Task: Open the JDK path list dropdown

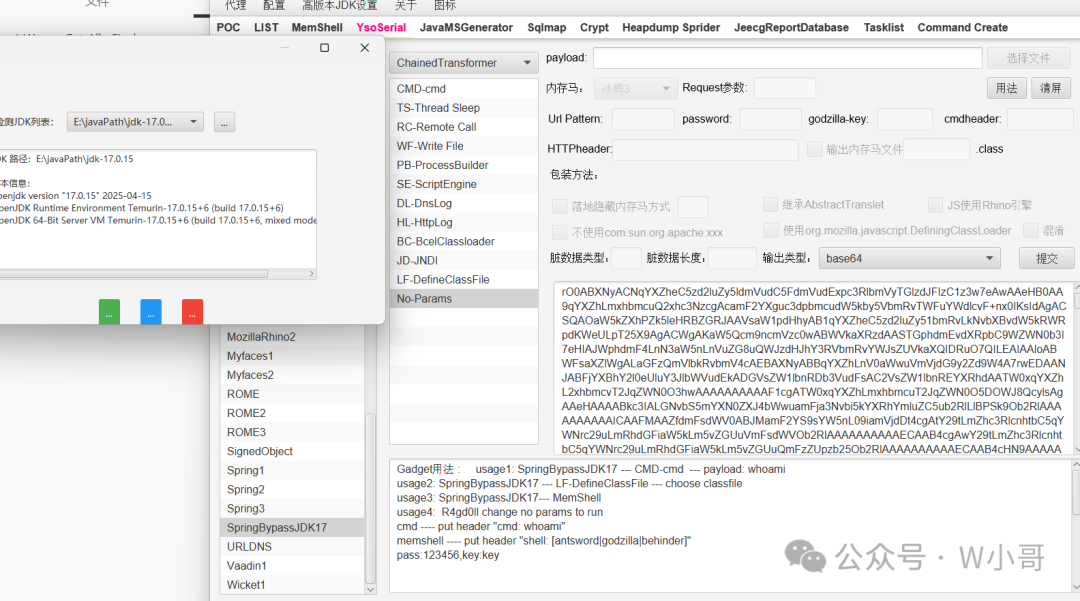Action: (x=135, y=122)
